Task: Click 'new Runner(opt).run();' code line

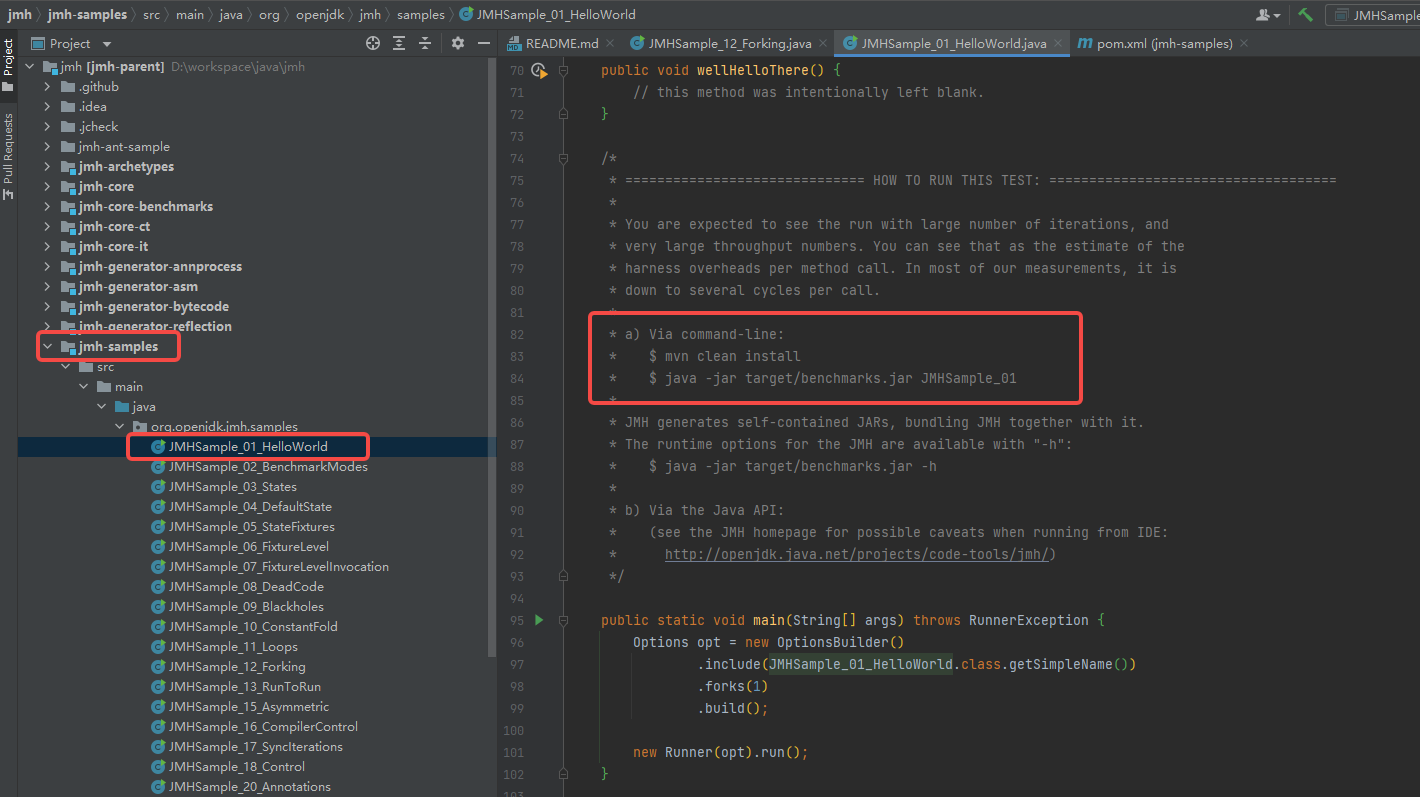Action: [x=720, y=752]
